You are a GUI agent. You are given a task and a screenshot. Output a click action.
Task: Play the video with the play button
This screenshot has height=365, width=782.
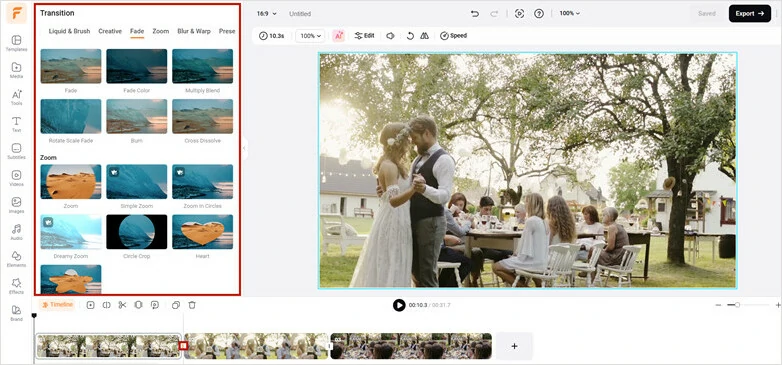(x=399, y=305)
